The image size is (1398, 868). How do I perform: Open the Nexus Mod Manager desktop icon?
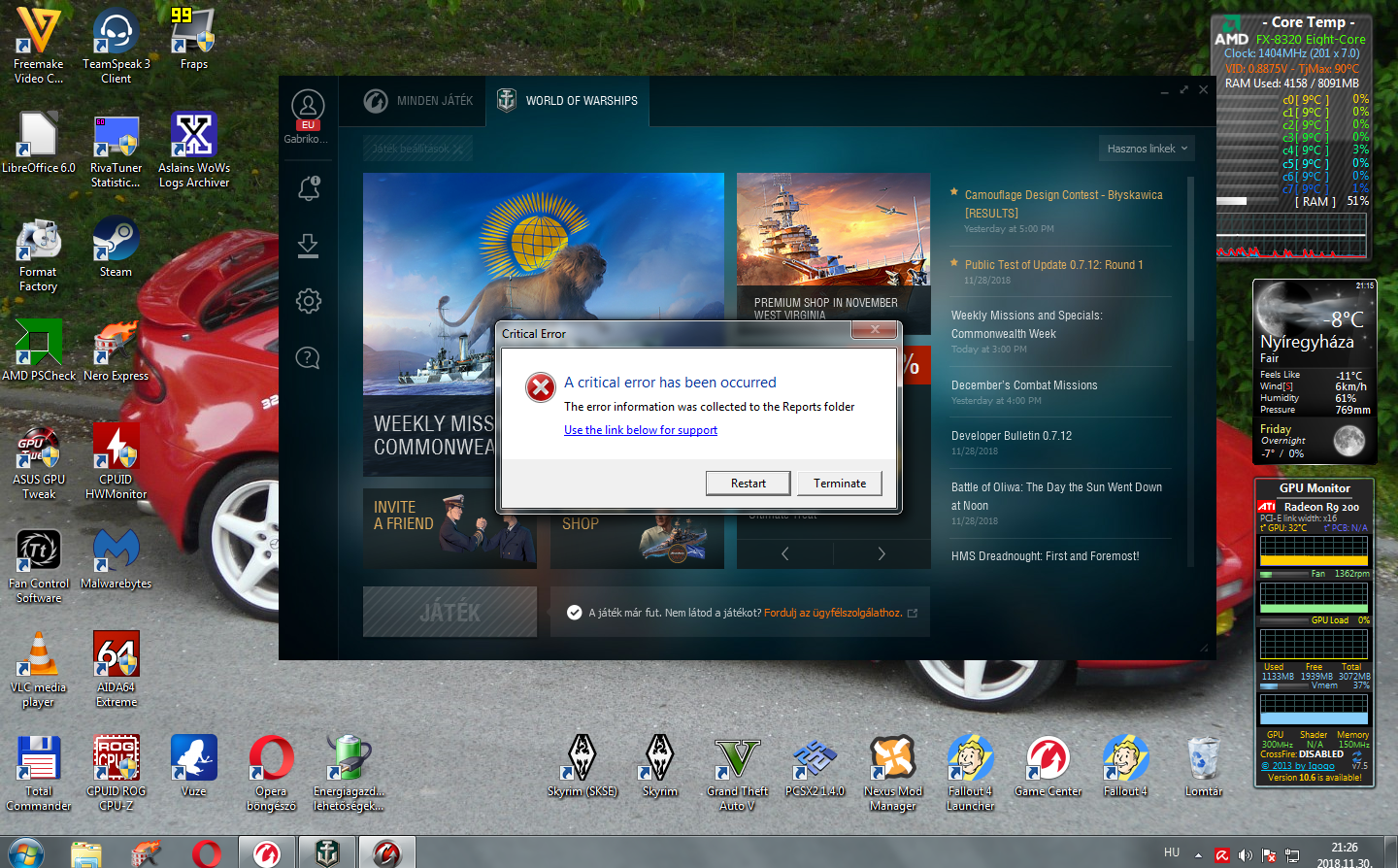(x=893, y=773)
